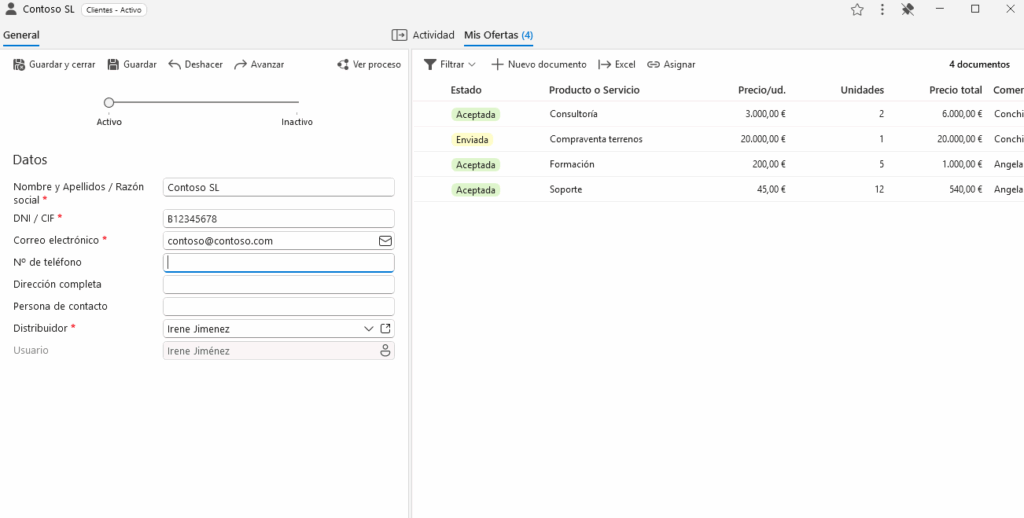
Task: Click Nuevo documento button
Action: click(539, 65)
